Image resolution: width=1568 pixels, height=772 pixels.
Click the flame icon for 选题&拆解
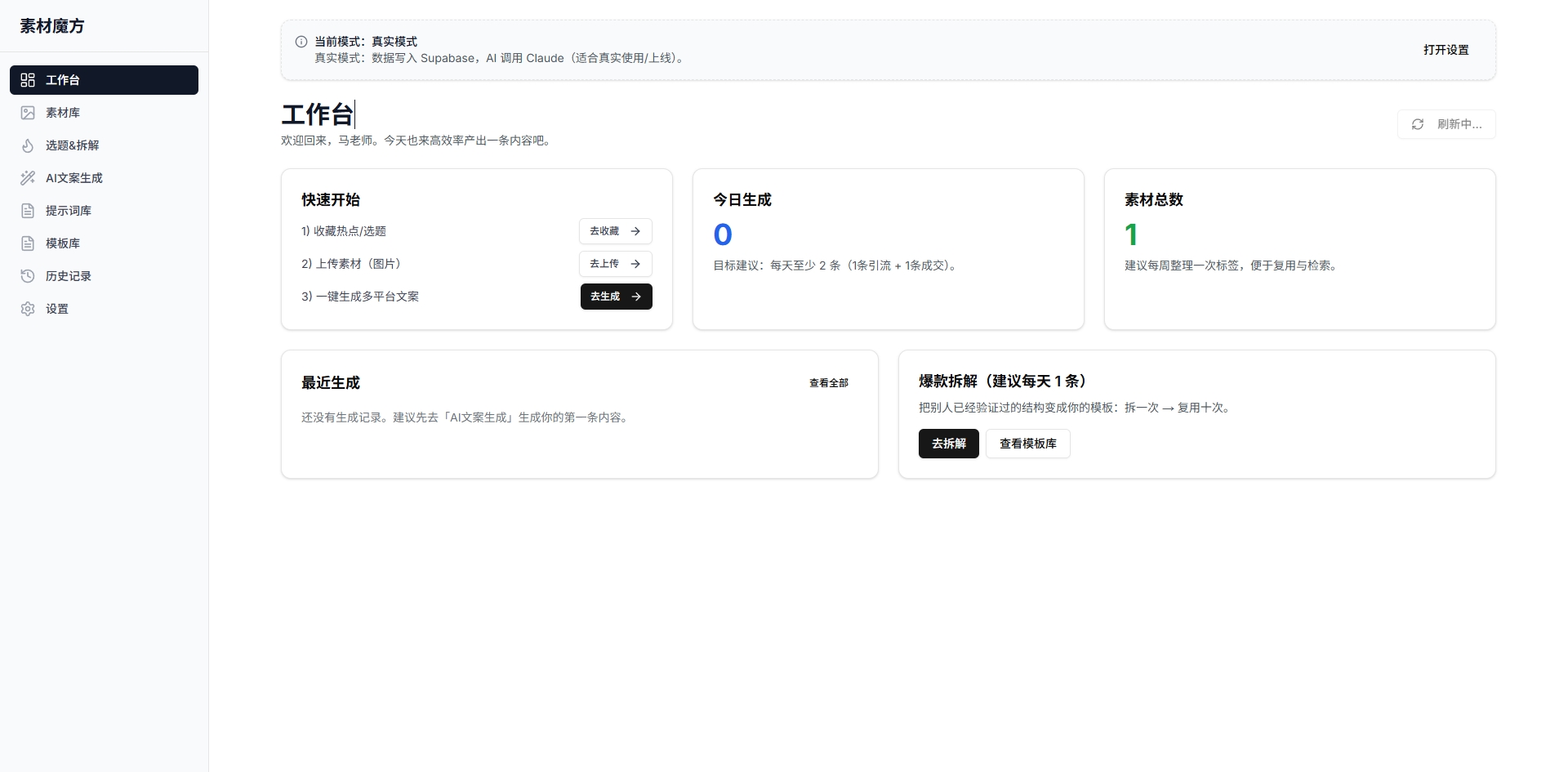tap(28, 145)
